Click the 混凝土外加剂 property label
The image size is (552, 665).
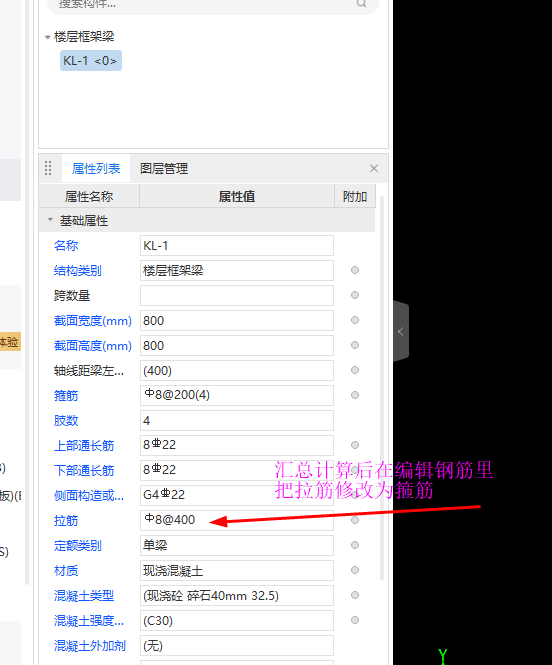tap(90, 646)
